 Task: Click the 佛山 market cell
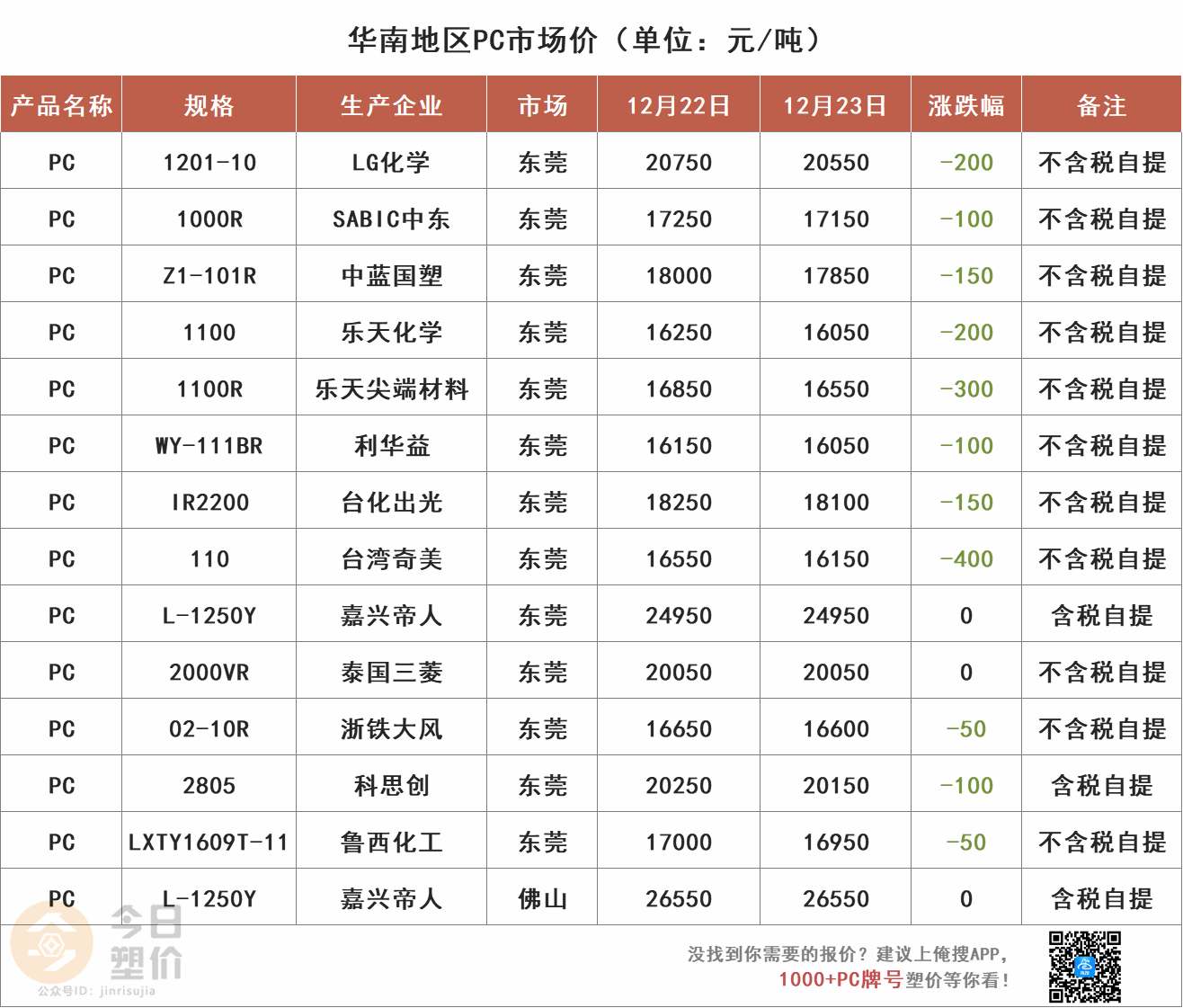[x=542, y=899]
